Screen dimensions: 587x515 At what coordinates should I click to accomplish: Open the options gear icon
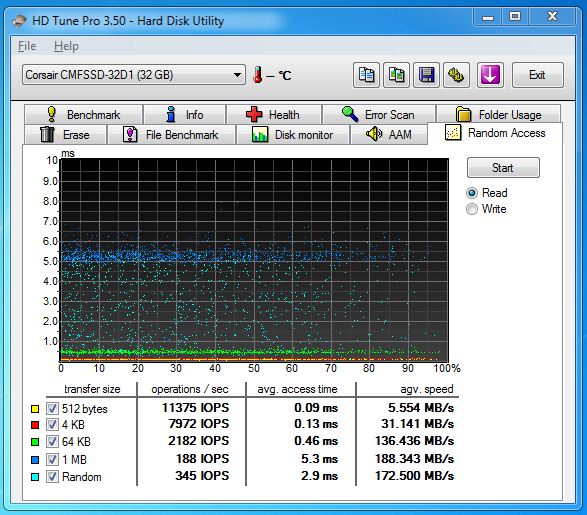pyautogui.click(x=456, y=75)
